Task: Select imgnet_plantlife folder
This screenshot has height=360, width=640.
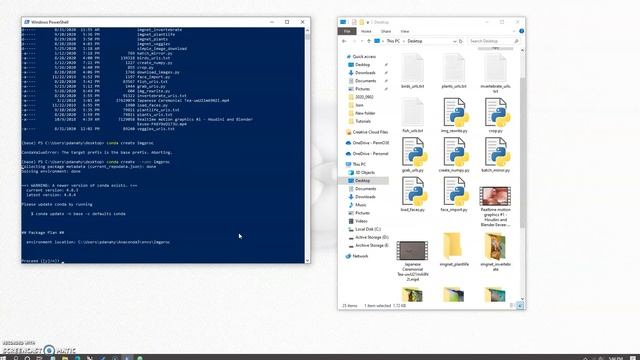Action: tap(454, 249)
